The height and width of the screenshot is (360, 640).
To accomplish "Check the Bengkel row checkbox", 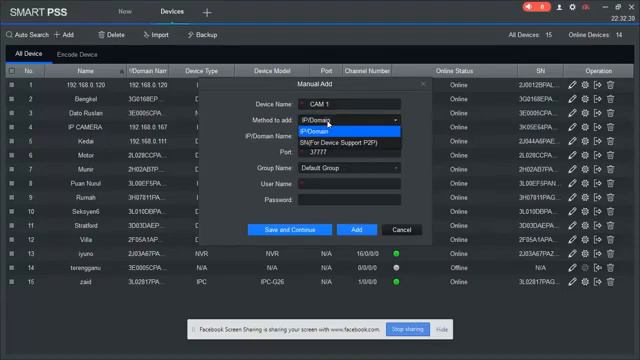I will pyautogui.click(x=12, y=99).
